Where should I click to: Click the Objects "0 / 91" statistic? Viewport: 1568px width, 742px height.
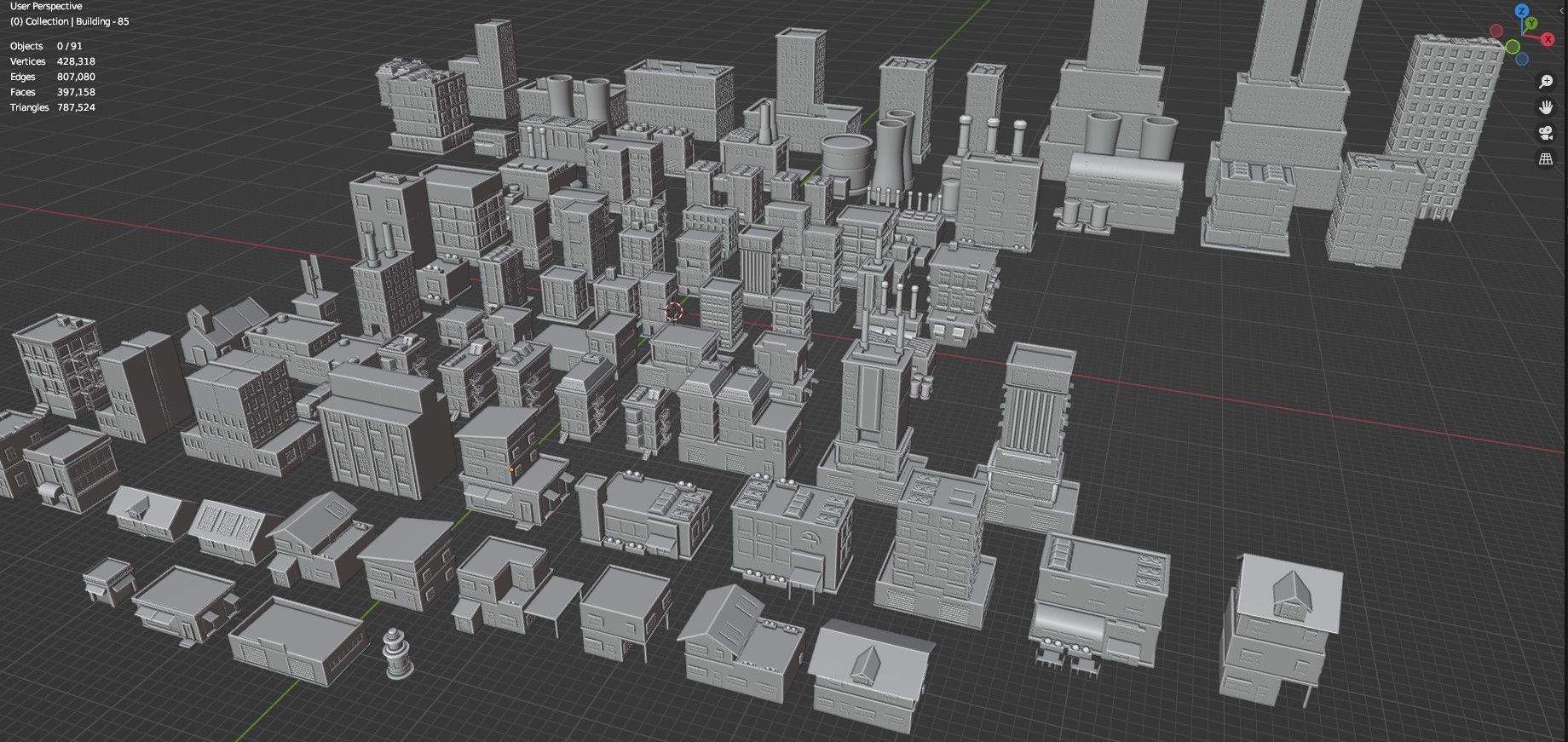70,46
